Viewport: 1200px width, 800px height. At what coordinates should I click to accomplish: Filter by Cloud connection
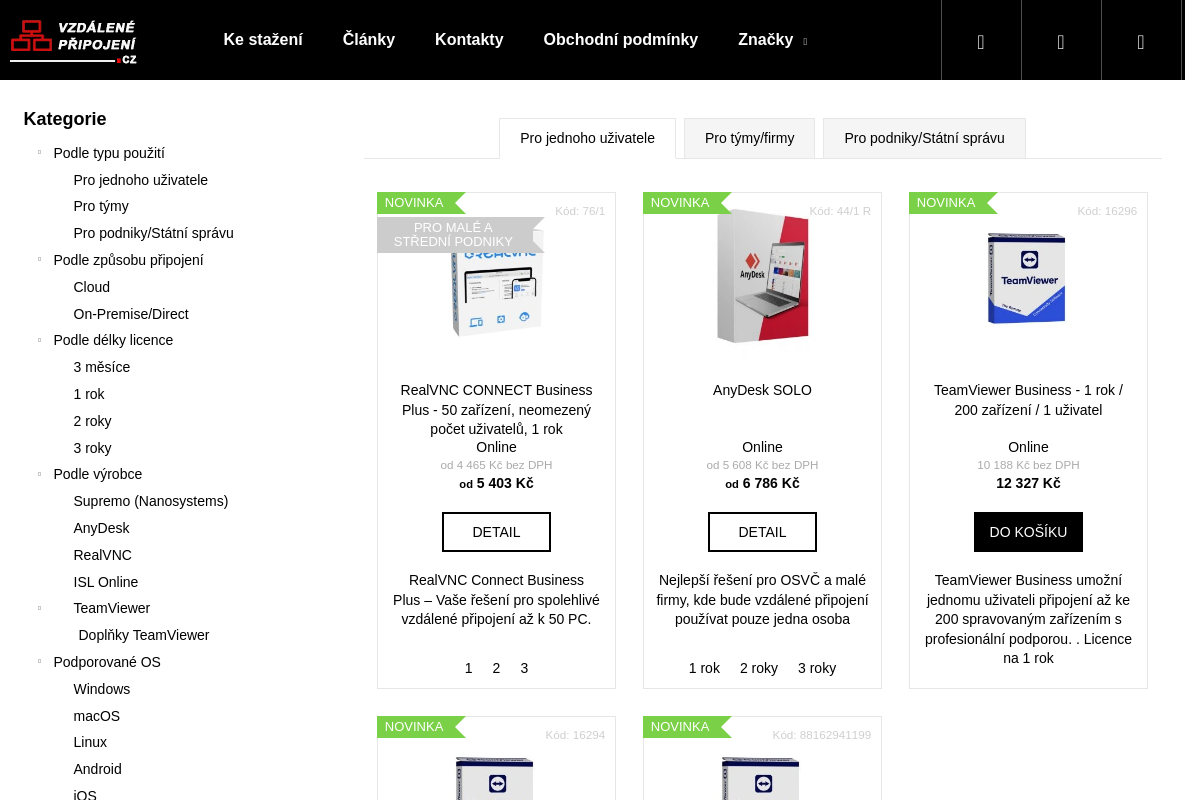[x=92, y=287]
